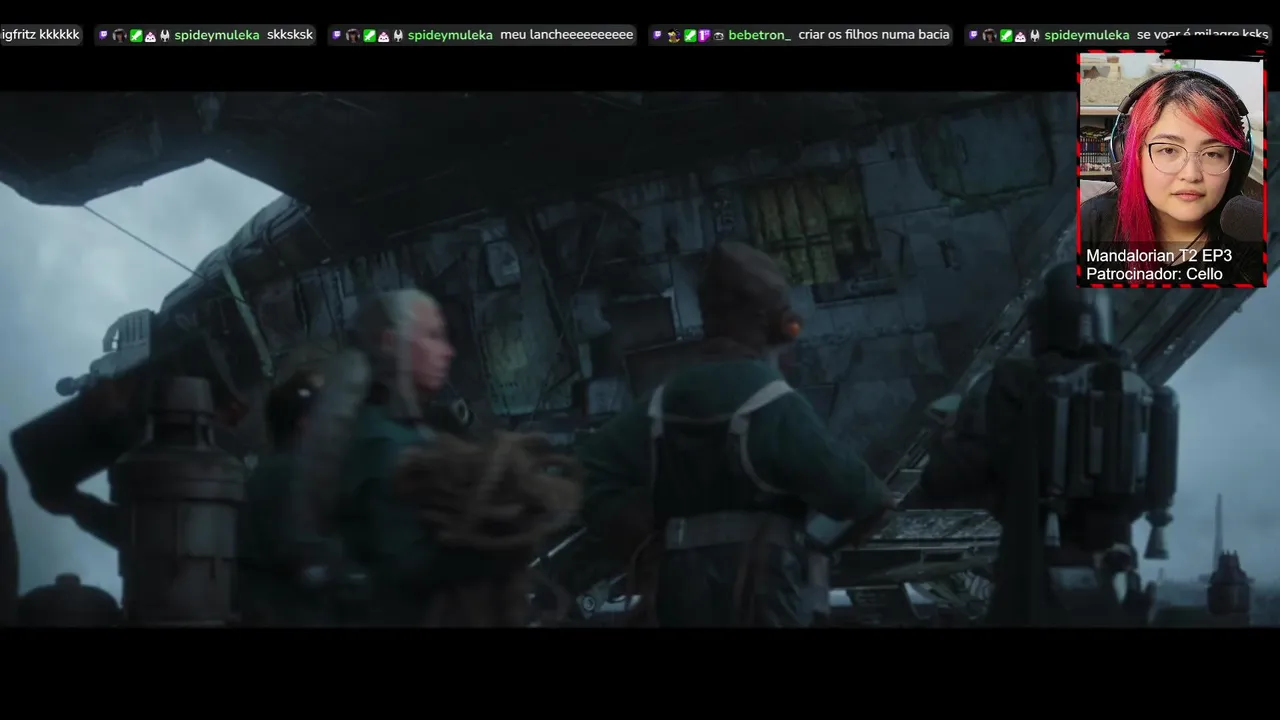Click white horned badge in 'meu lancheeeeeeeeee' message
This screenshot has height=720, width=1280.
(x=398, y=36)
